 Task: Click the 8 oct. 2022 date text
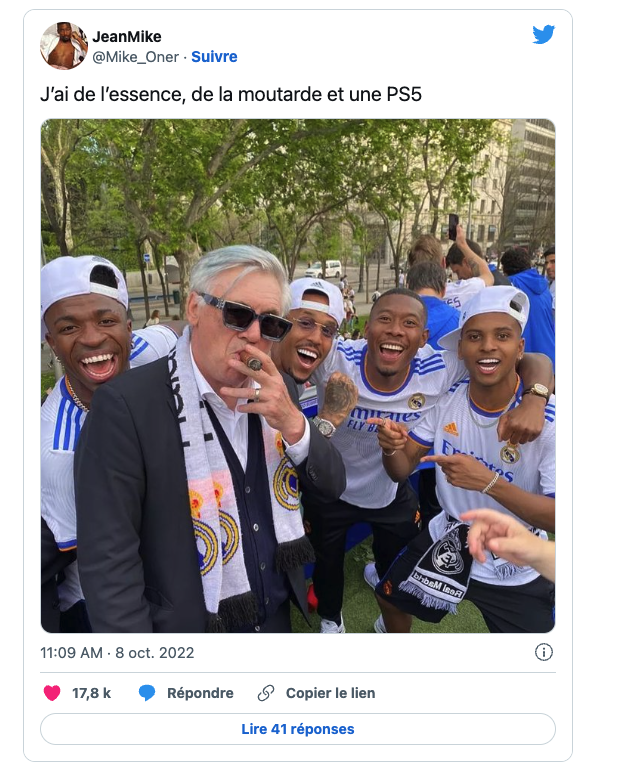click(155, 653)
